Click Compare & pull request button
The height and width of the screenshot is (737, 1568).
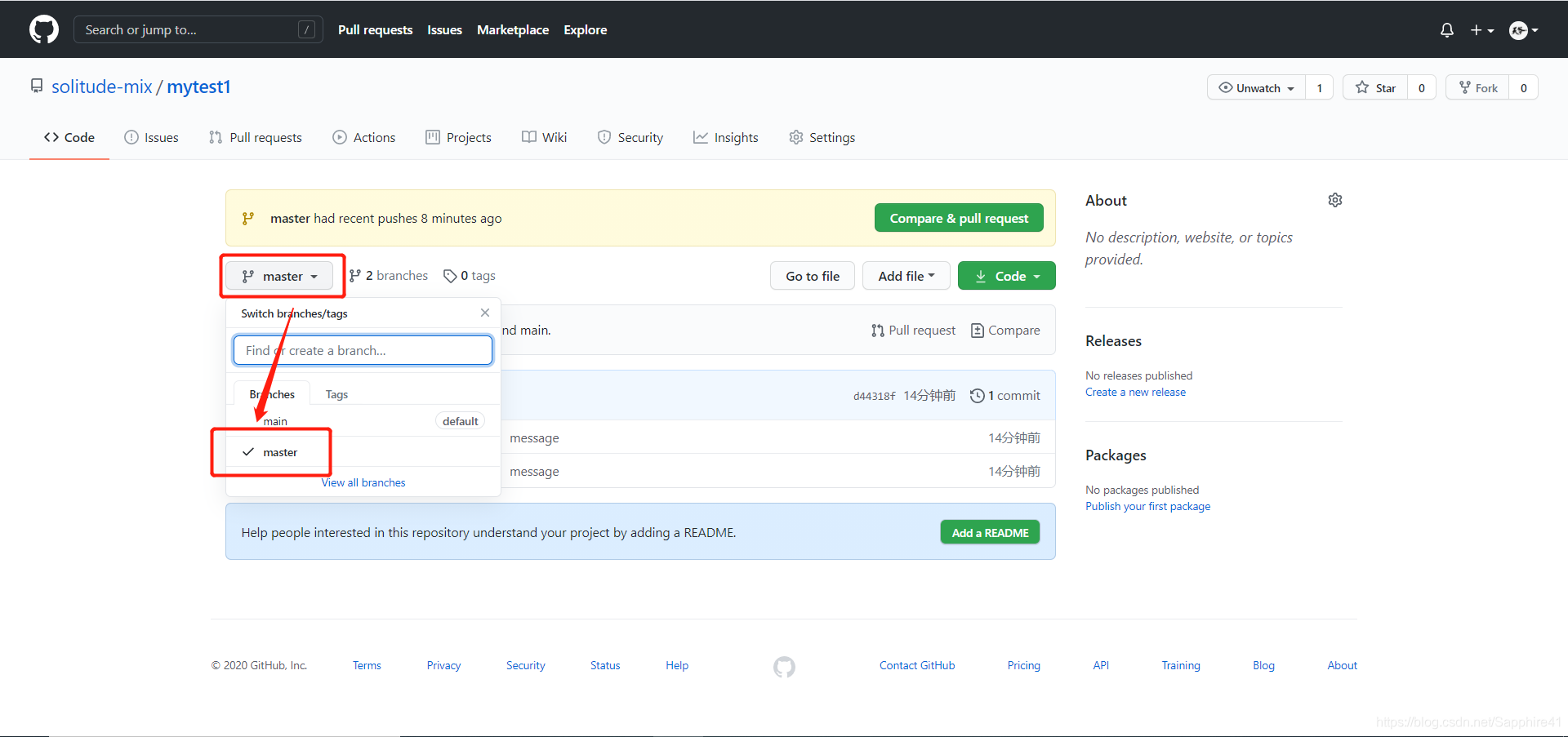(x=959, y=218)
